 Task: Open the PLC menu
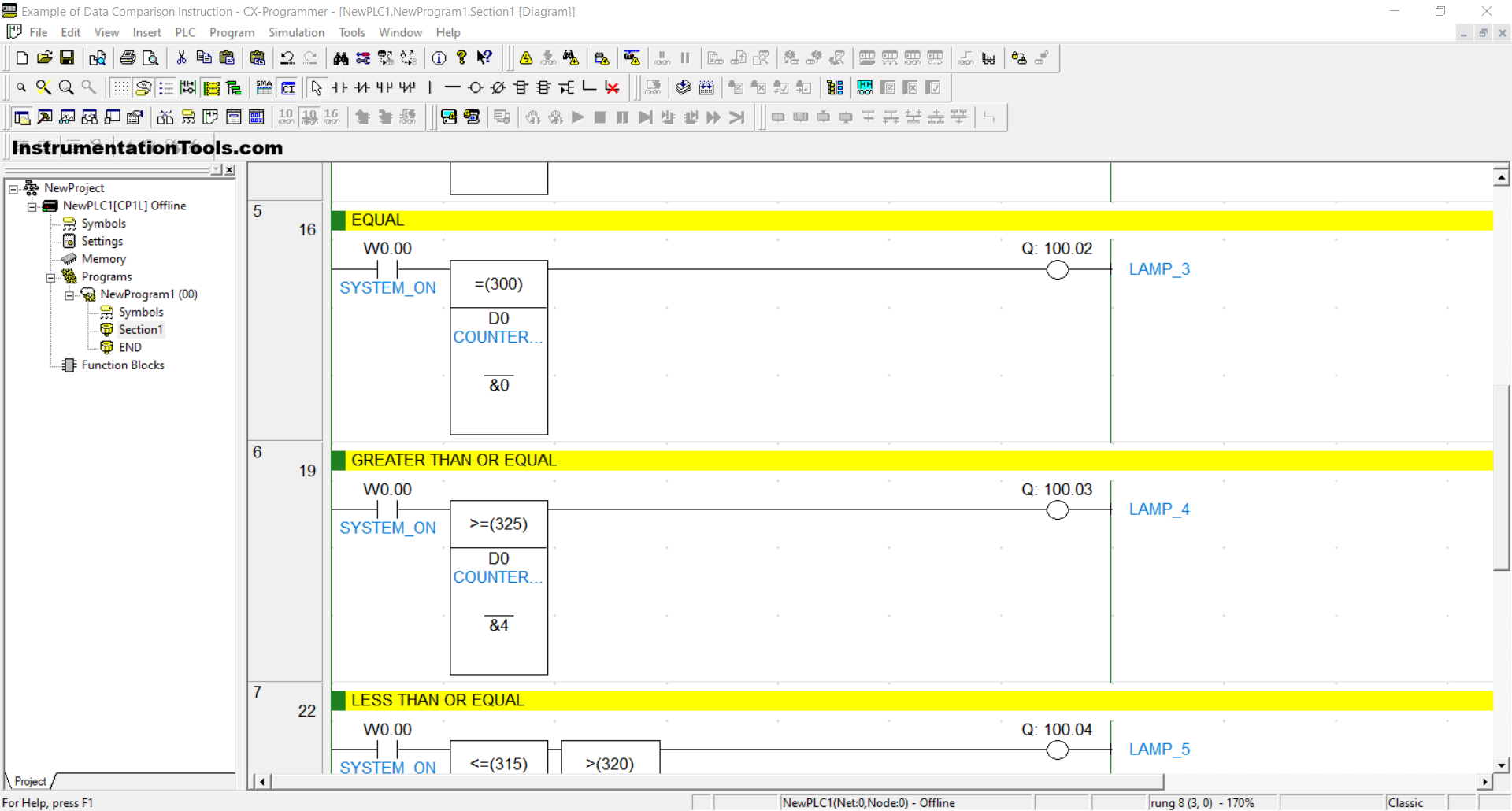(185, 32)
